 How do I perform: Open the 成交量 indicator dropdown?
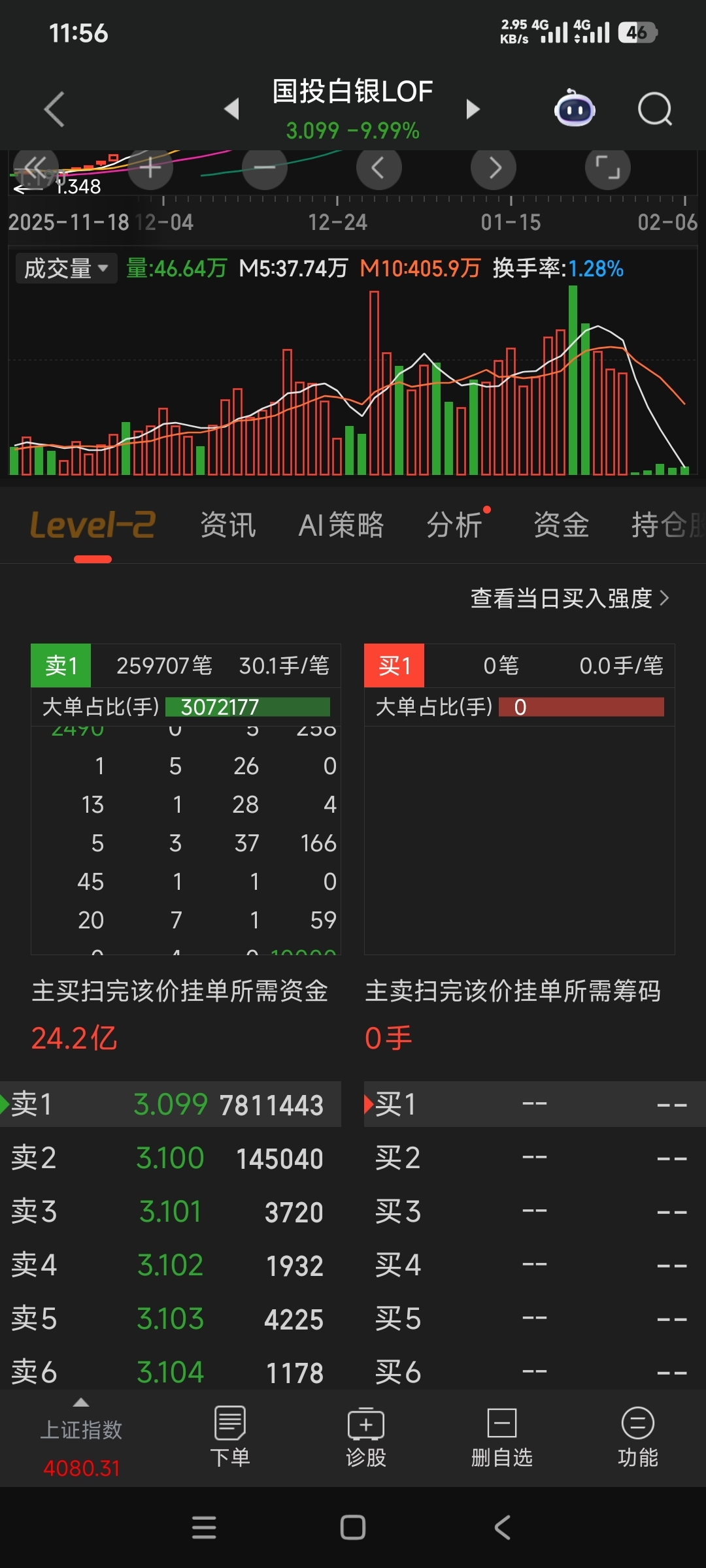66,269
